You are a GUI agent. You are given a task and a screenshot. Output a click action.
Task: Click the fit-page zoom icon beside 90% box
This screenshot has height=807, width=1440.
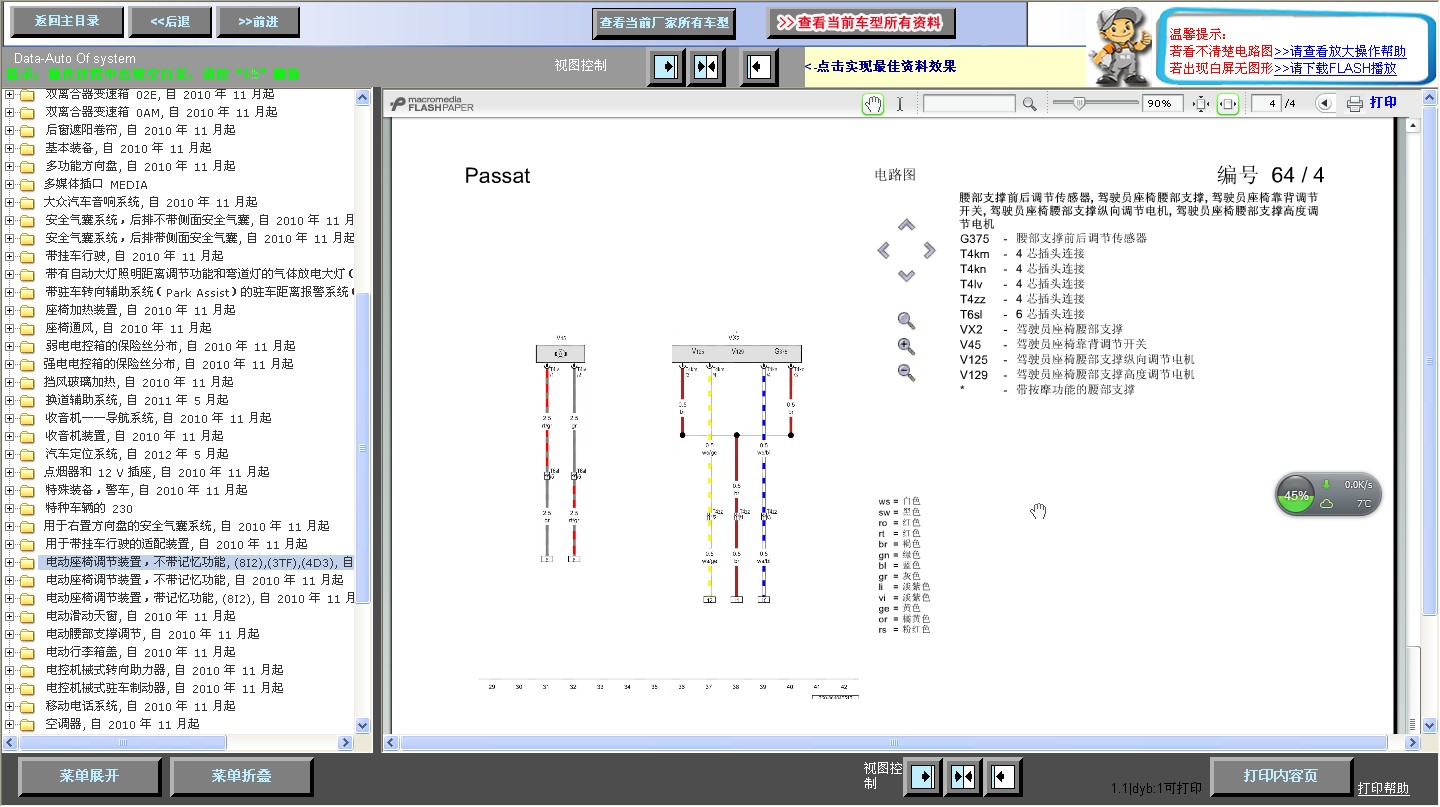point(1201,103)
